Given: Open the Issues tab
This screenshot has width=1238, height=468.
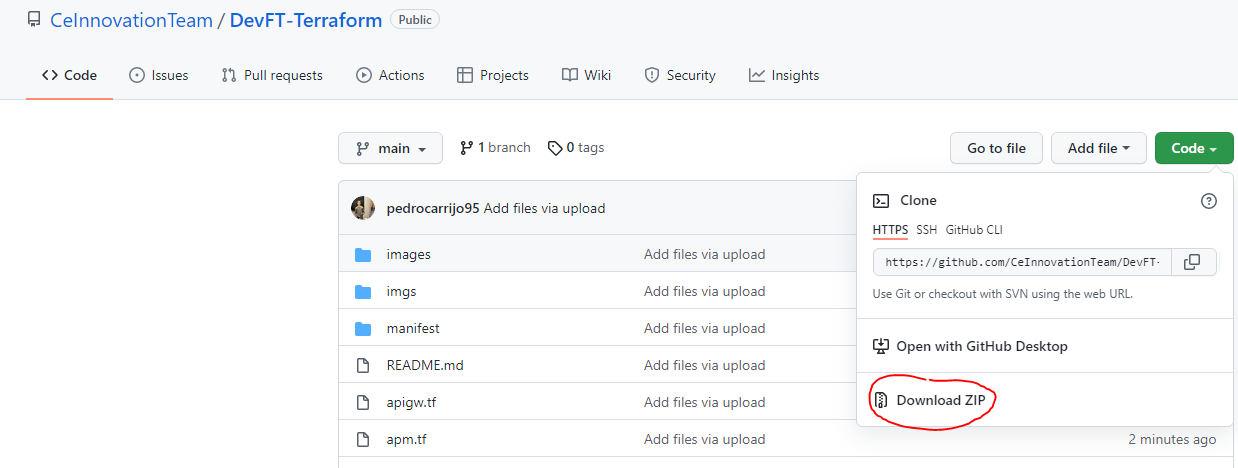Looking at the screenshot, I should [x=159, y=75].
